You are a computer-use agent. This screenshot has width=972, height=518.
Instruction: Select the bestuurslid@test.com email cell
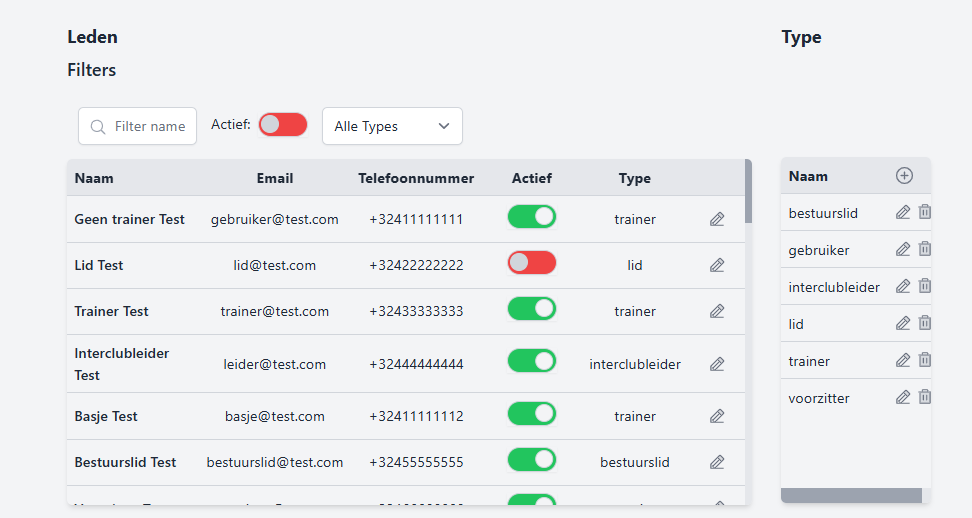pos(275,462)
